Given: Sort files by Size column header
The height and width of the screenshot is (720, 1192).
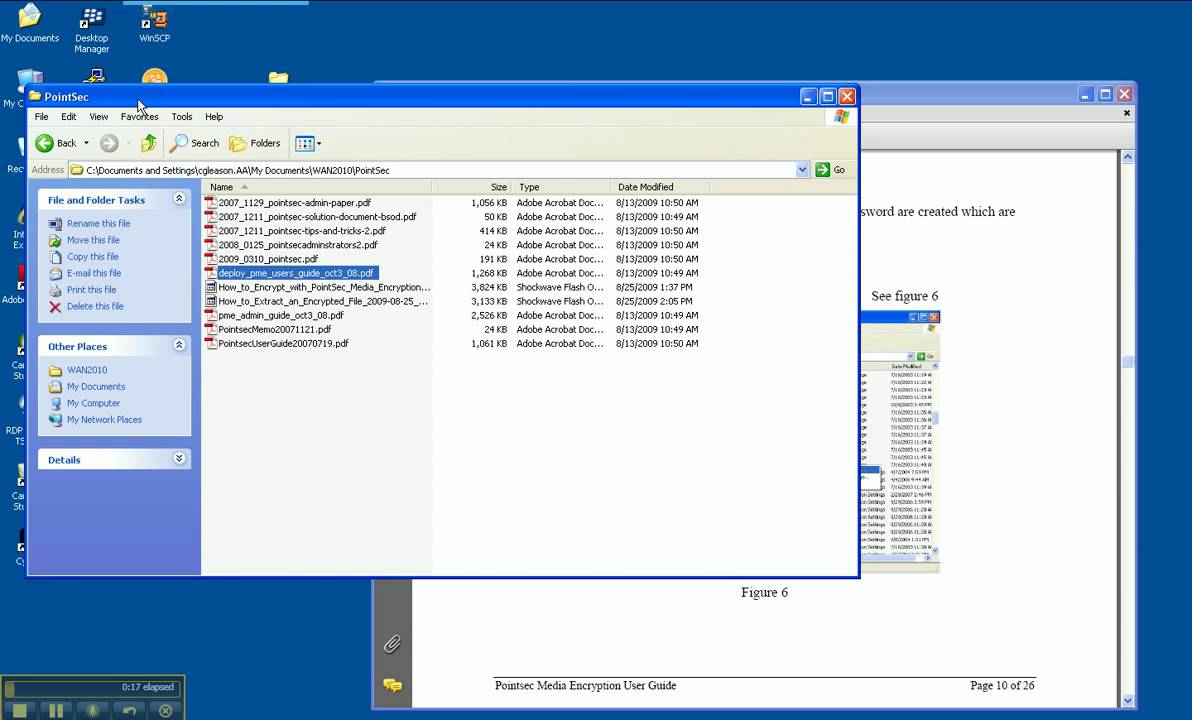Looking at the screenshot, I should [x=471, y=187].
